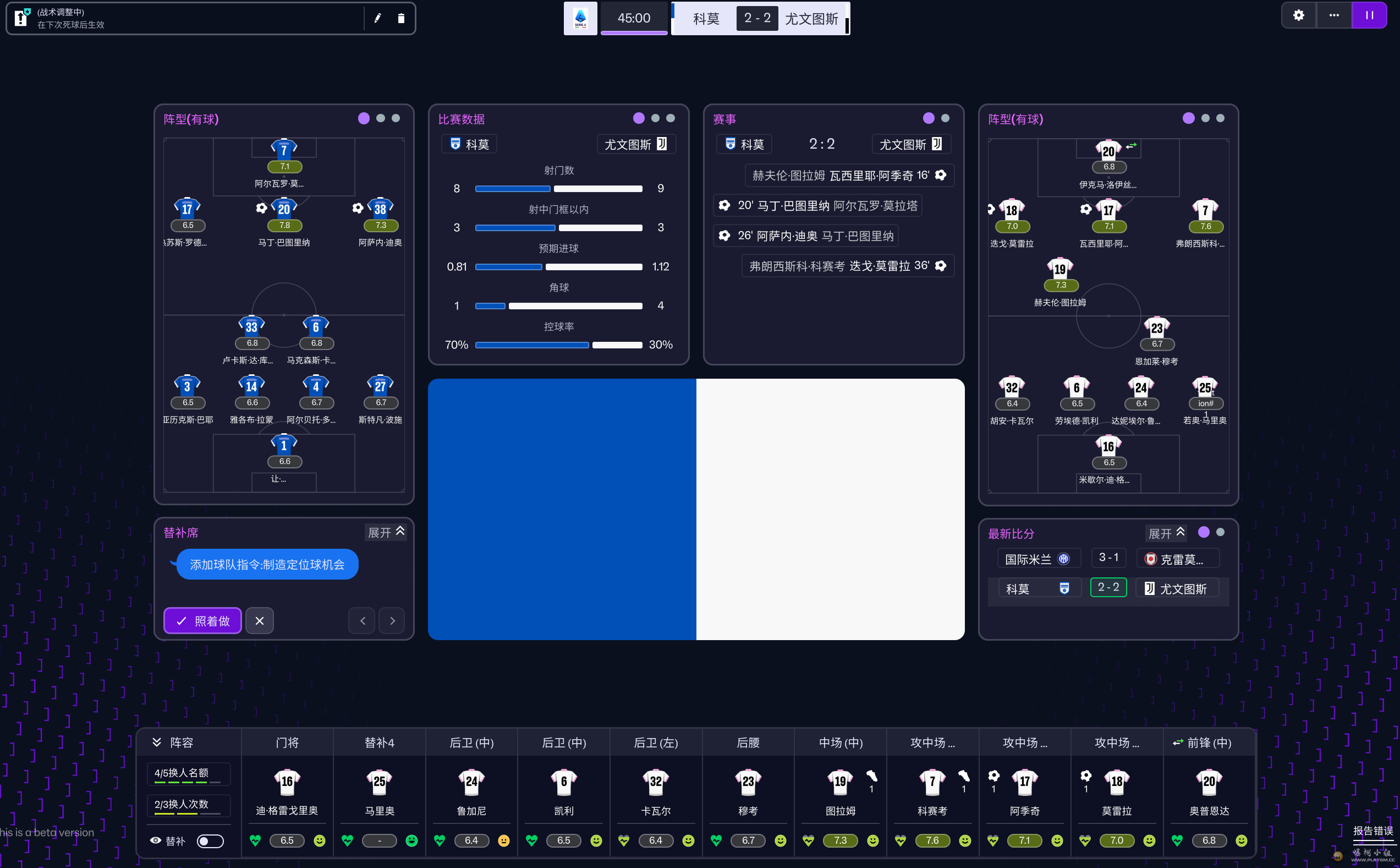Expand the 最新比分 latest scores panel
This screenshot has height=868, width=1400.
[1166, 533]
